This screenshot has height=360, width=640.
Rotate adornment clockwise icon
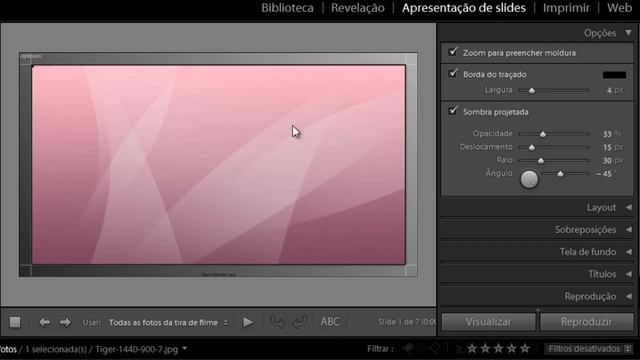click(300, 322)
